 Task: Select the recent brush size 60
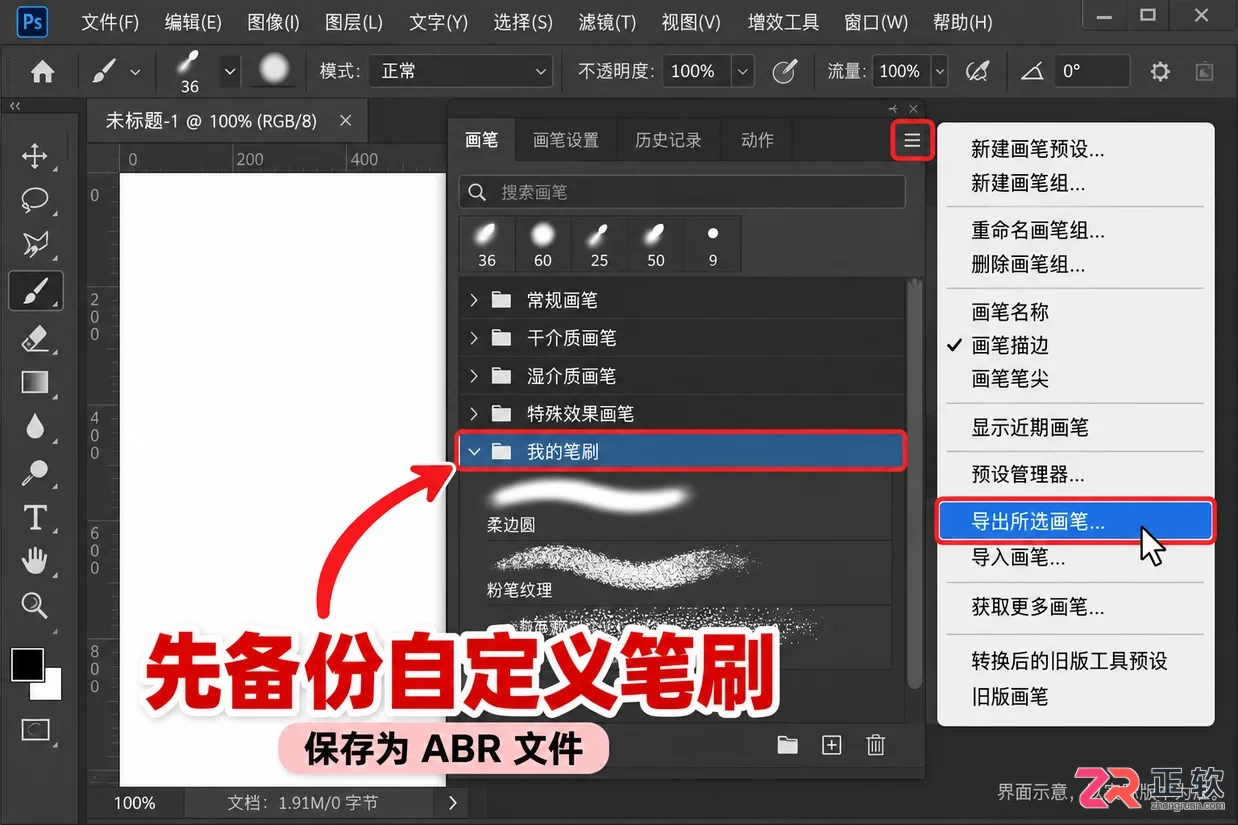pos(543,244)
